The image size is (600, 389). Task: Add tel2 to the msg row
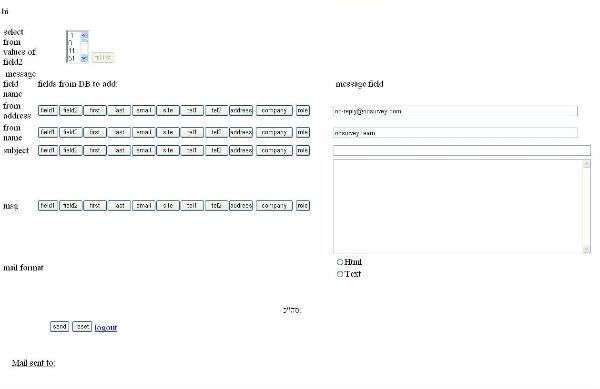216,205
